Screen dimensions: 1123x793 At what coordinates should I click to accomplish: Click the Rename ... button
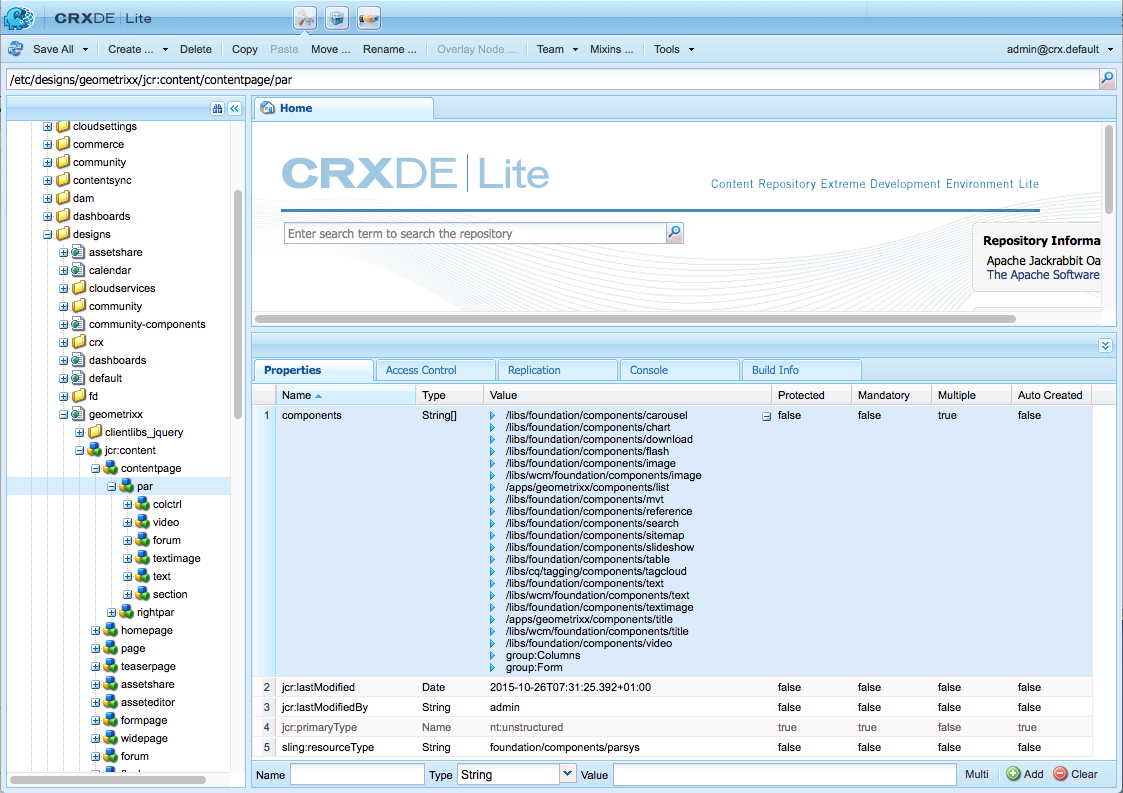(390, 49)
